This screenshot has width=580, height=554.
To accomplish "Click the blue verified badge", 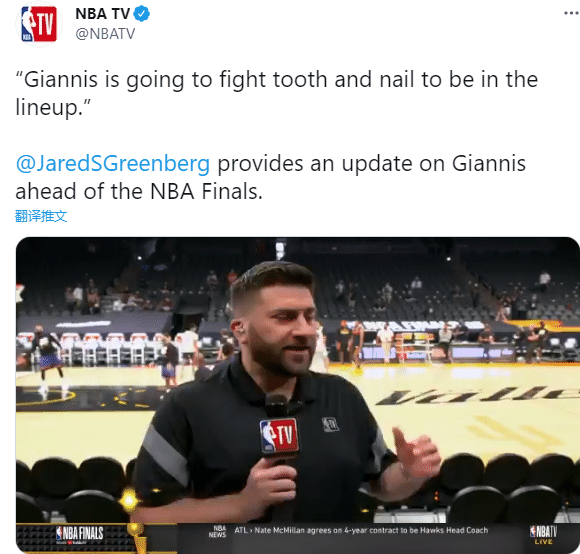I will click(141, 14).
